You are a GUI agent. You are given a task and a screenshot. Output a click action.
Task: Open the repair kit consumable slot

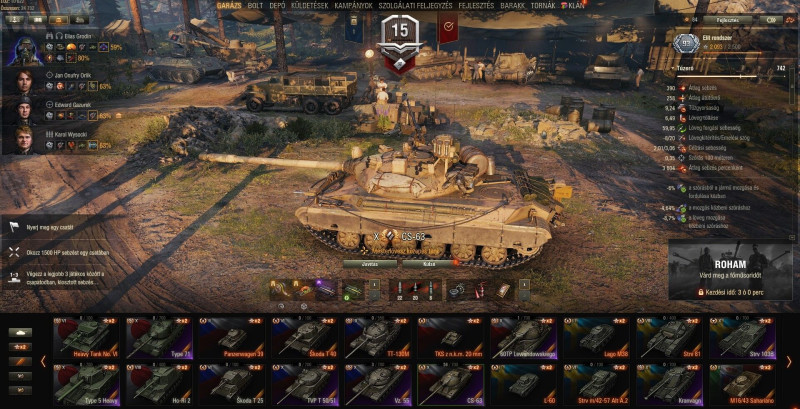coord(457,290)
